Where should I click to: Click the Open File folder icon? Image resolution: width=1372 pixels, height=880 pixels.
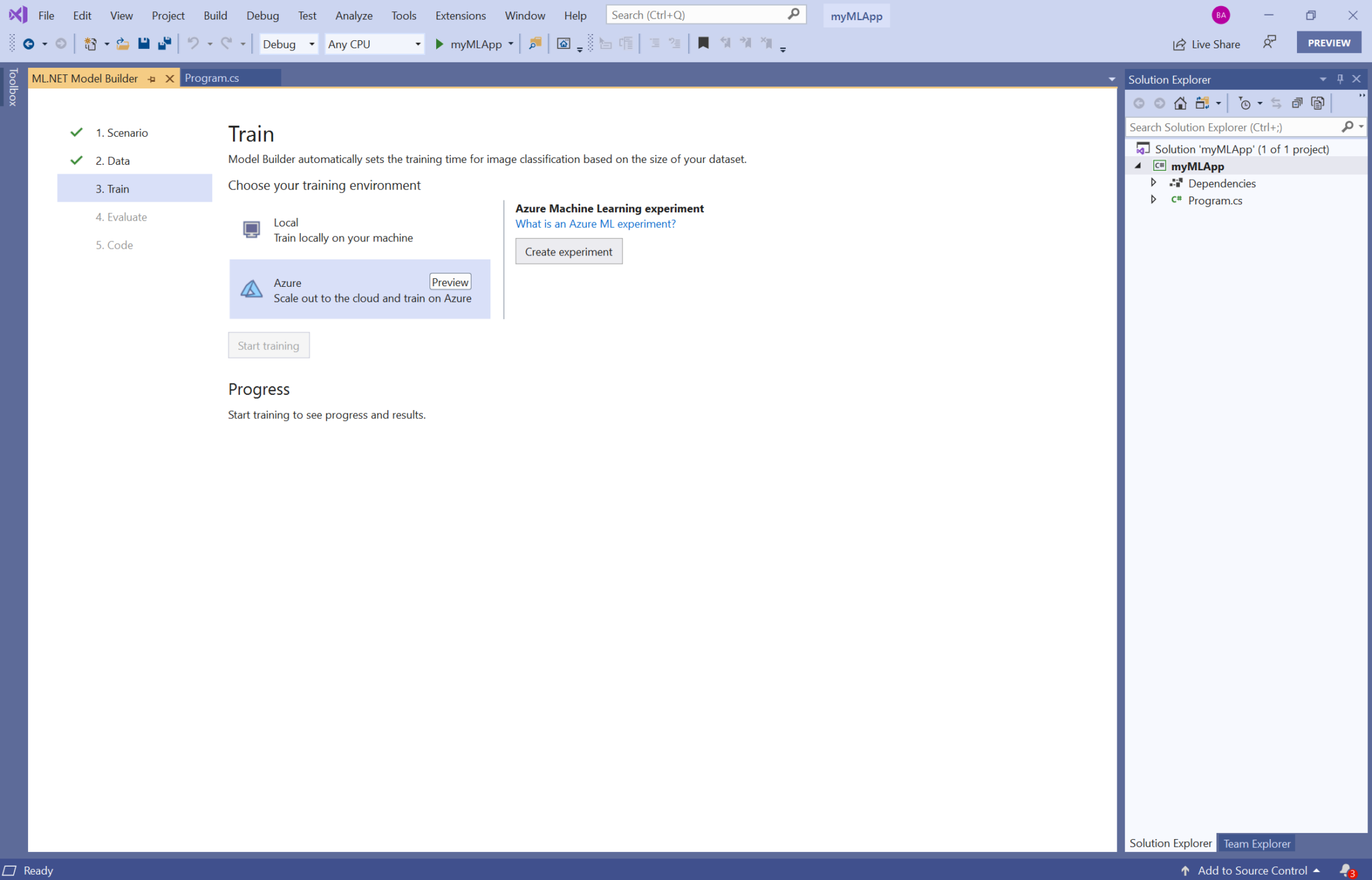pos(123,44)
